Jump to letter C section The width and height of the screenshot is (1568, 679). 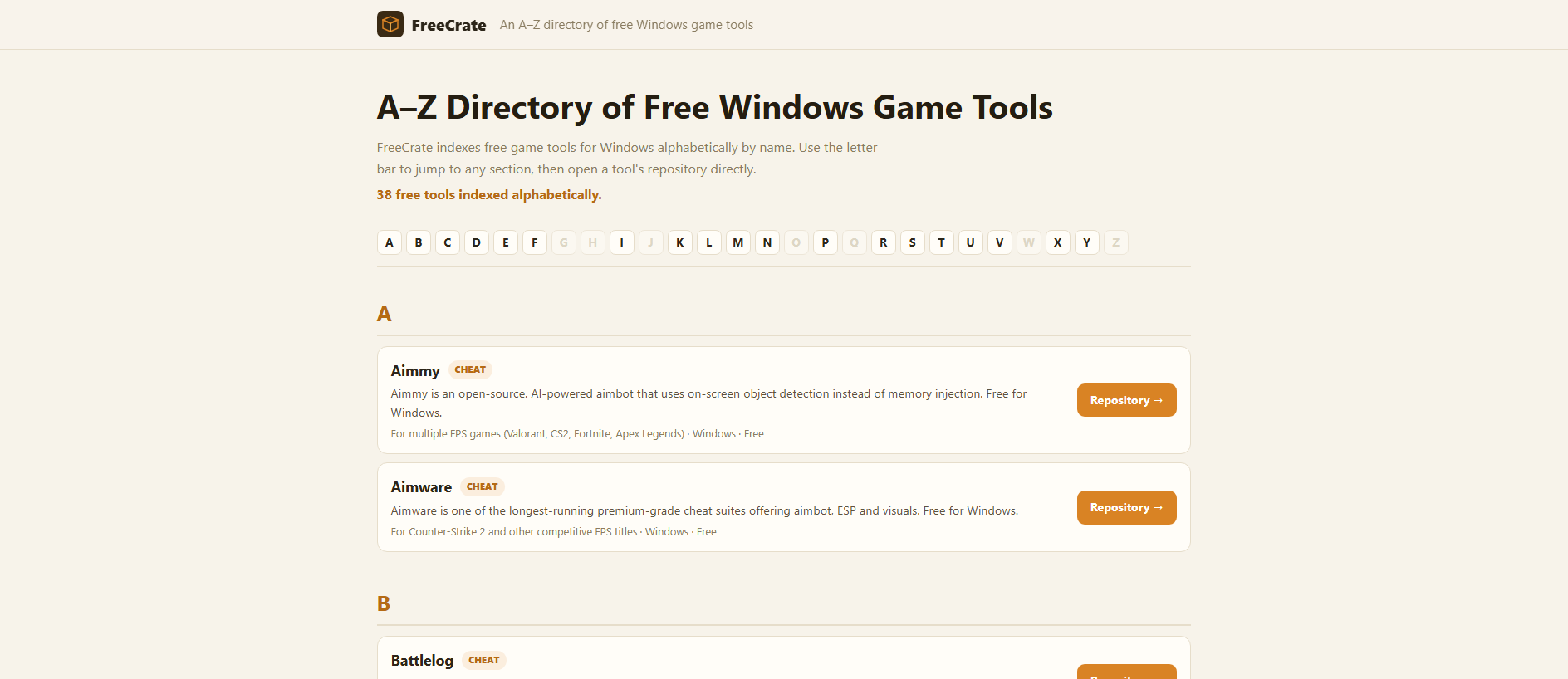(448, 242)
